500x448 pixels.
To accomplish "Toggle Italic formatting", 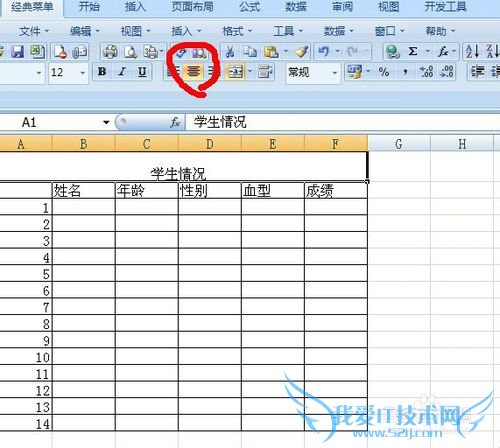I will coord(122,72).
